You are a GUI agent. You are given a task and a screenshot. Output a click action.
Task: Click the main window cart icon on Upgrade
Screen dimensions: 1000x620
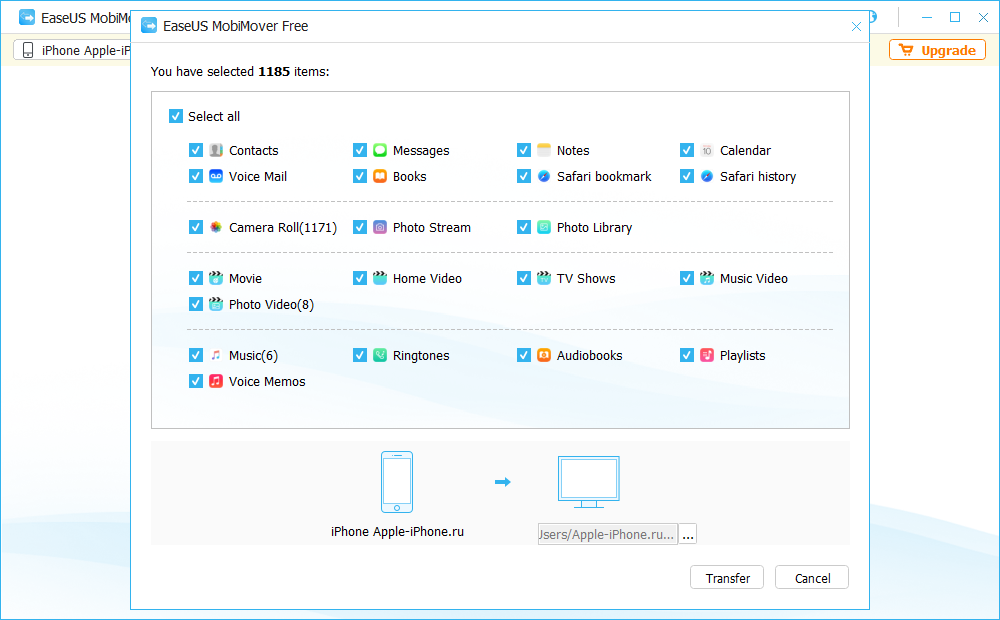coord(906,50)
